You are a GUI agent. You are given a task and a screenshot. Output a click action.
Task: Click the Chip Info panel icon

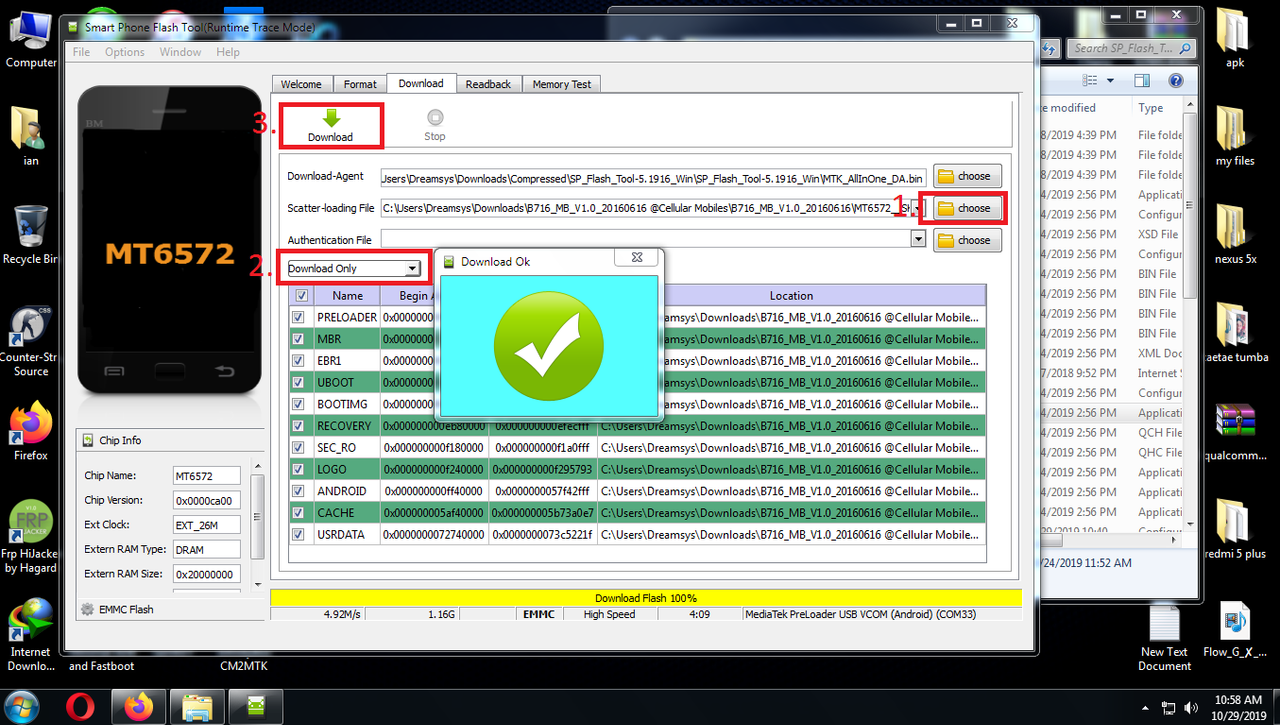tap(88, 440)
